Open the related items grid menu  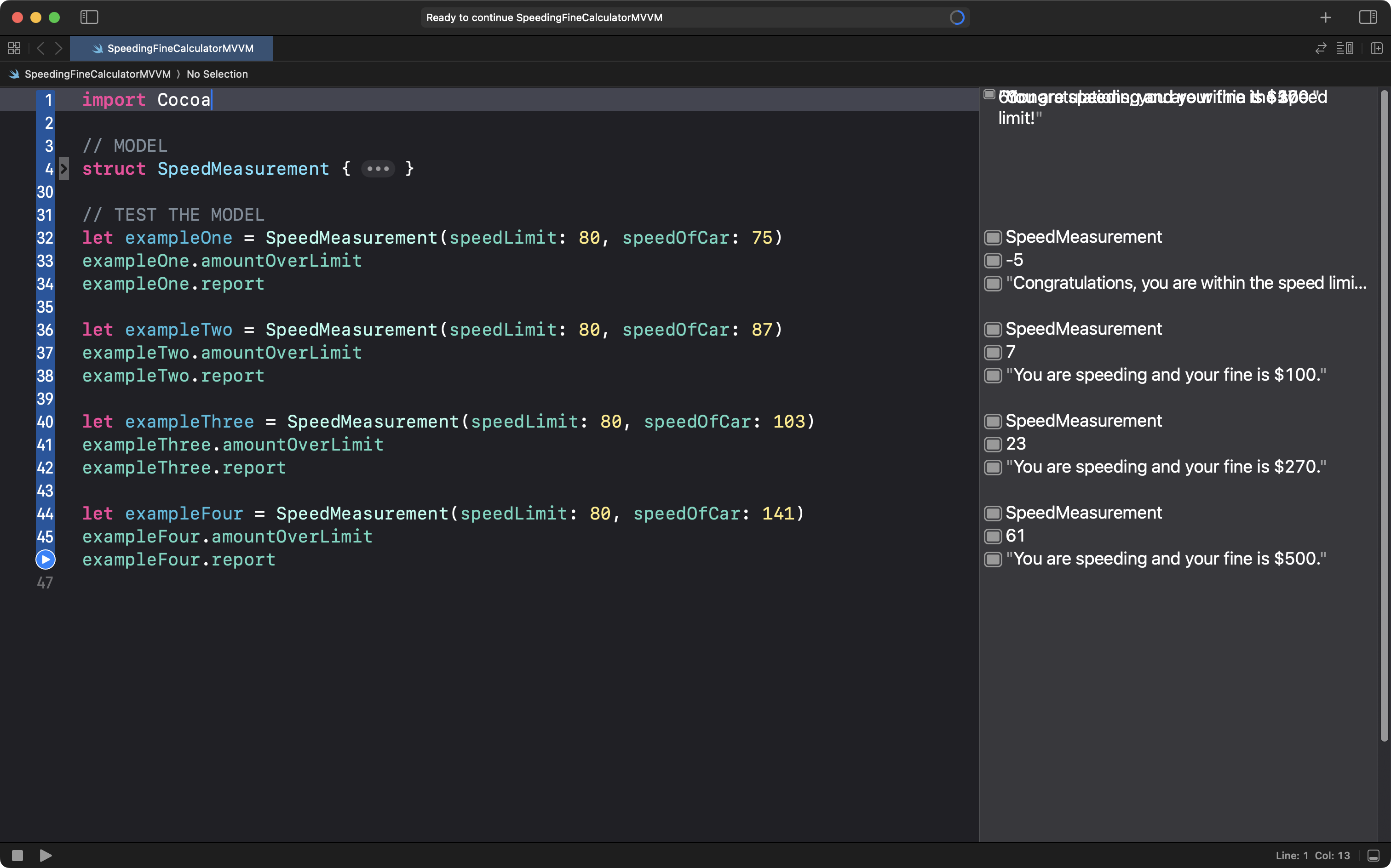(x=14, y=48)
